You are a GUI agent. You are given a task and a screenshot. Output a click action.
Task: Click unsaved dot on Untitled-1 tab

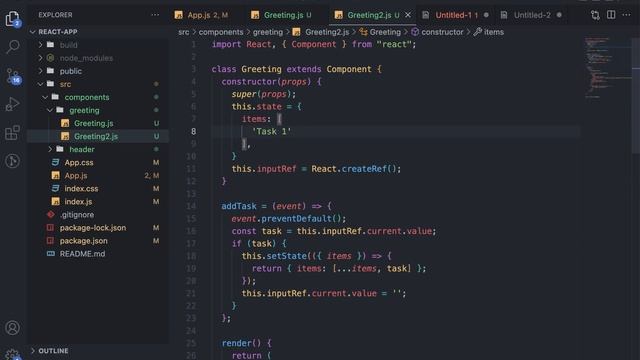click(x=486, y=15)
